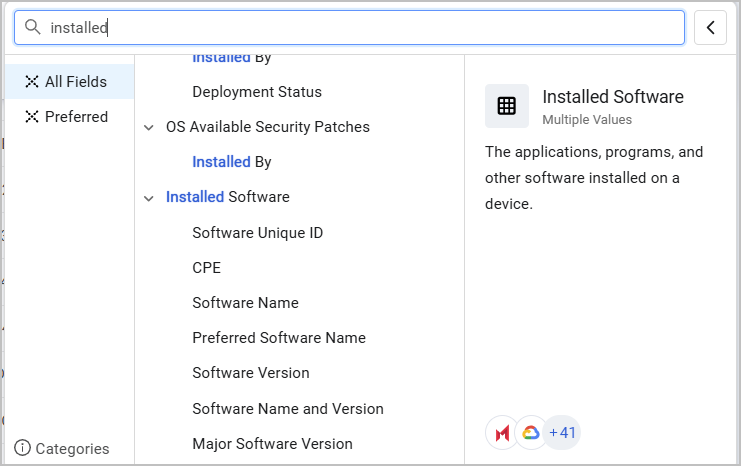This screenshot has height=466, width=741.
Task: Click the Installed Software description paragraph
Action: [x=594, y=178]
